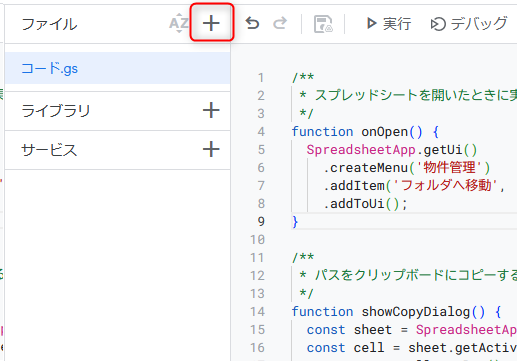Viewport: 517px width, 361px height.
Task: Add a new file with the plus icon
Action: pyautogui.click(x=211, y=23)
